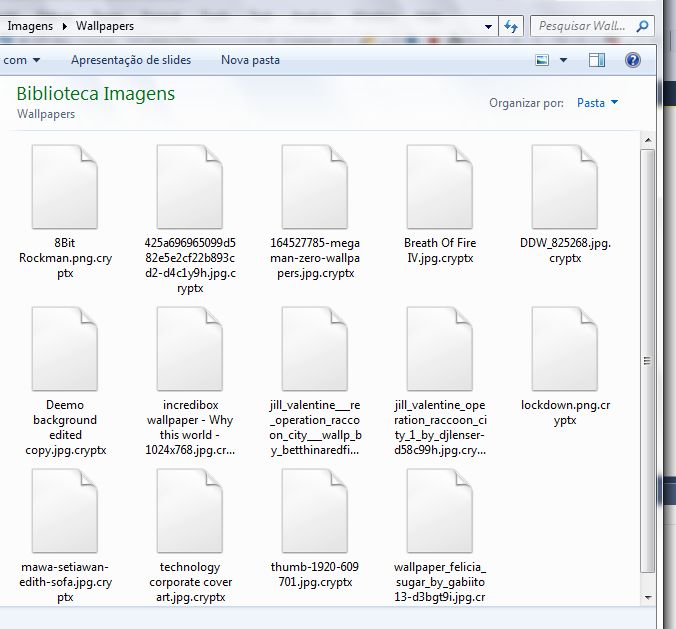Select jill_valentine___re_operation_raccoon_city file icon
The height and width of the screenshot is (629, 676).
[x=315, y=349]
